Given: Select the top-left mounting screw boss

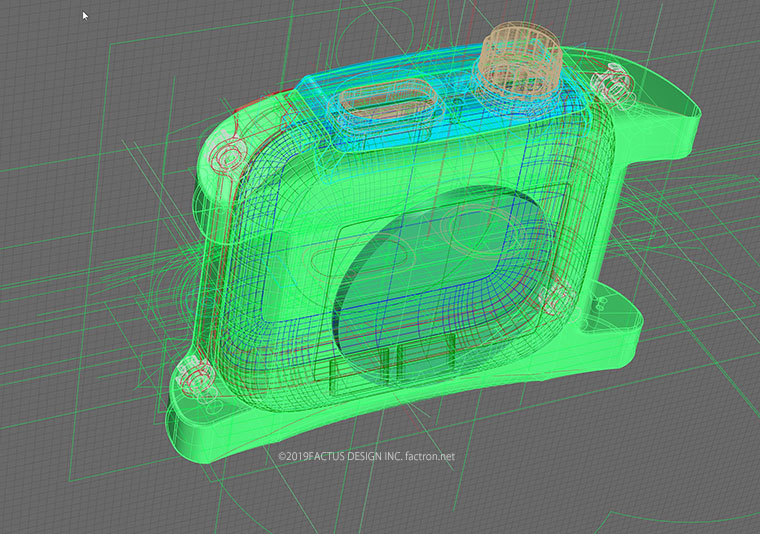Looking at the screenshot, I should coord(229,156).
